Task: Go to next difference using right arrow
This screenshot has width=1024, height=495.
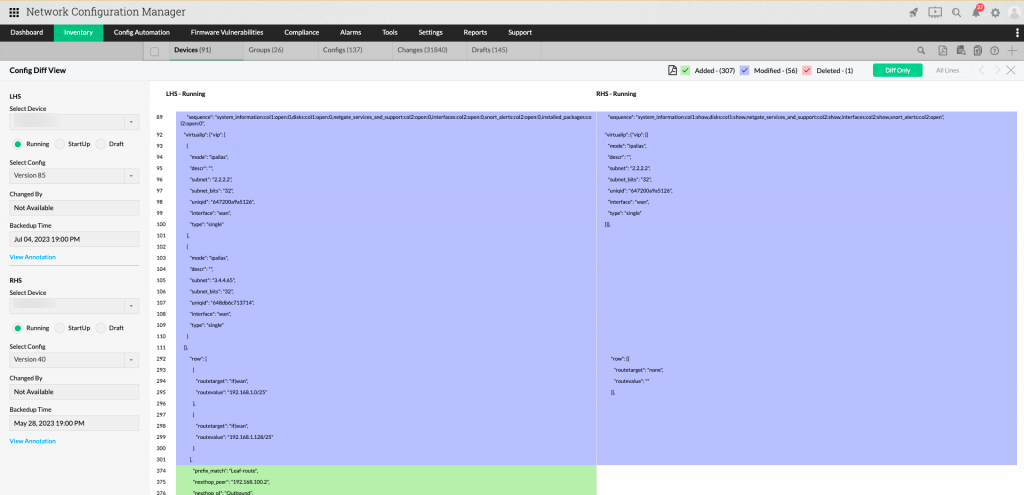Action: click(996, 70)
